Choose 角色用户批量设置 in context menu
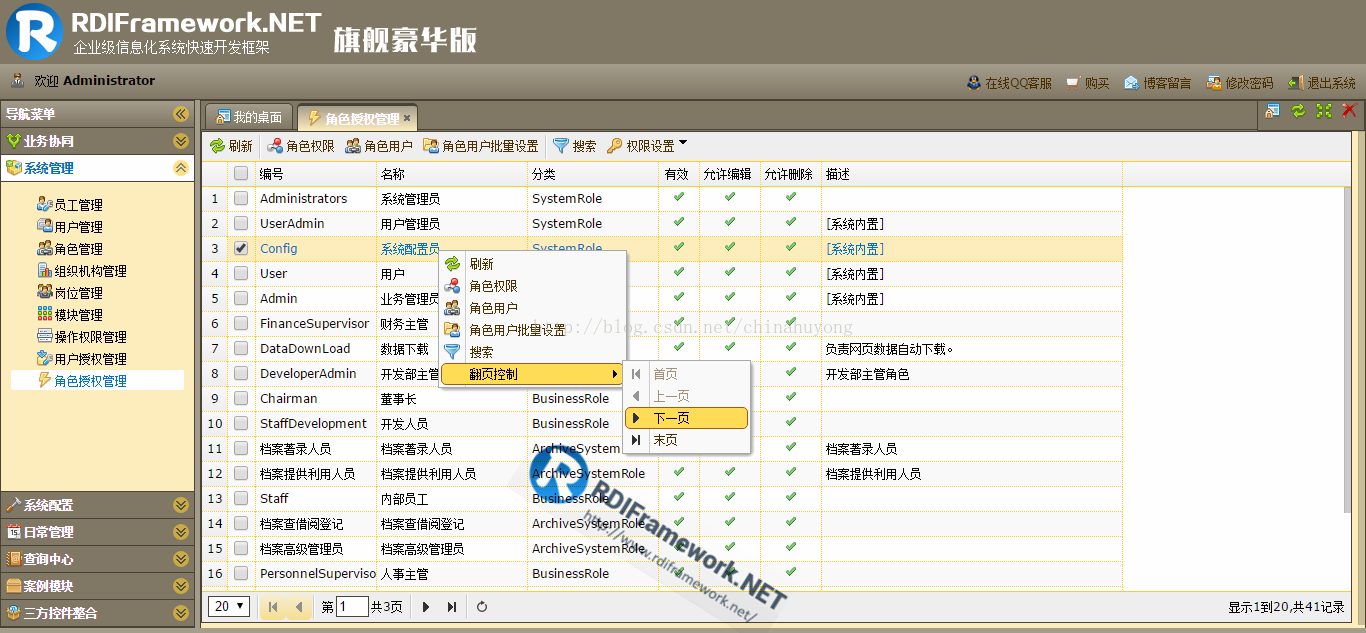The width and height of the screenshot is (1366, 633). (533, 330)
